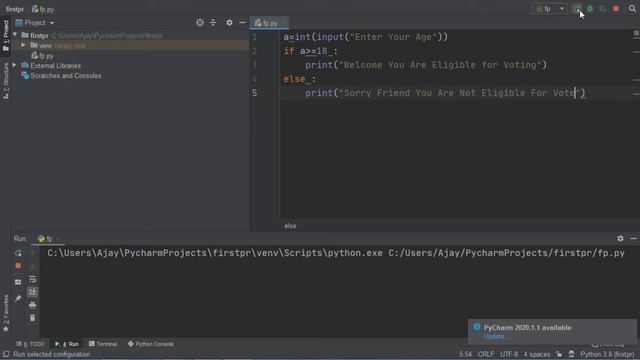
Task: Rerun fp using green rerun icon
Action: 18,253
